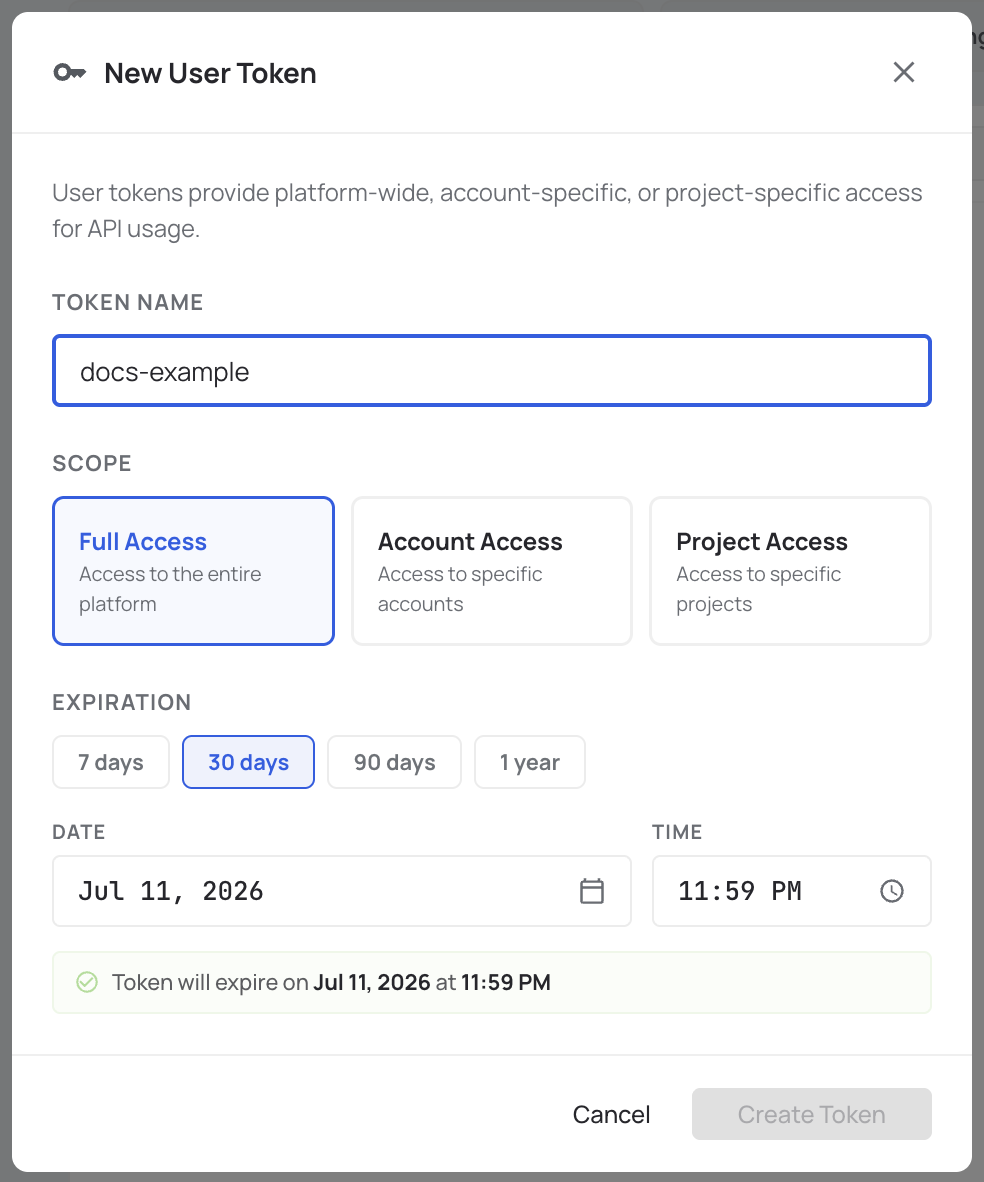Focus the Token Name input field
This screenshot has height=1182, width=984.
[492, 371]
